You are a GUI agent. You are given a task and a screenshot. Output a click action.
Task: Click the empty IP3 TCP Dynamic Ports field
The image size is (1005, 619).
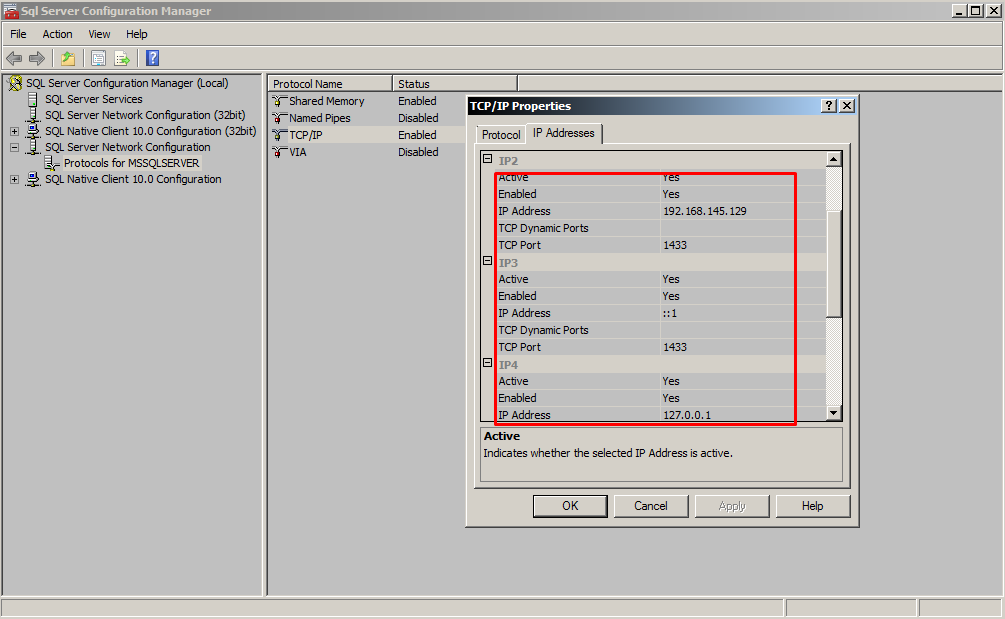pos(743,330)
